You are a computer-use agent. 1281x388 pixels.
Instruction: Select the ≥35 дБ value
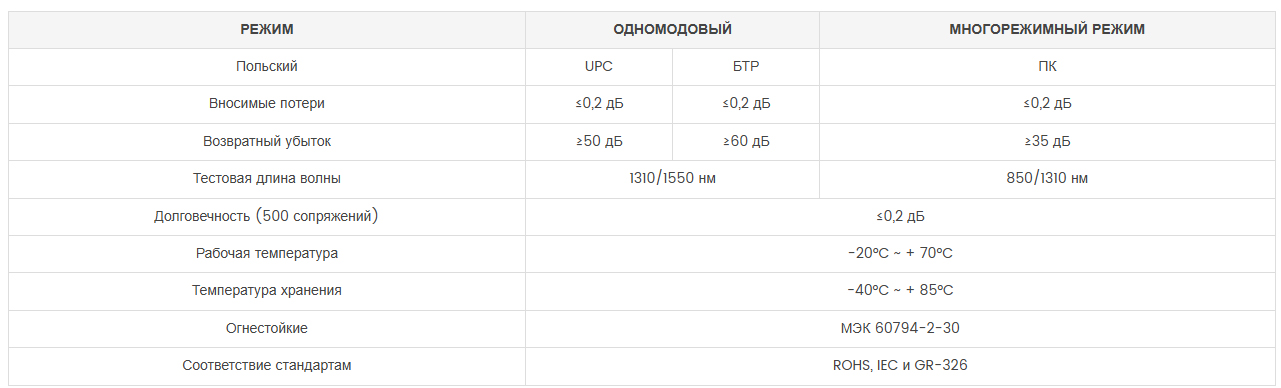pyautogui.click(x=1047, y=142)
